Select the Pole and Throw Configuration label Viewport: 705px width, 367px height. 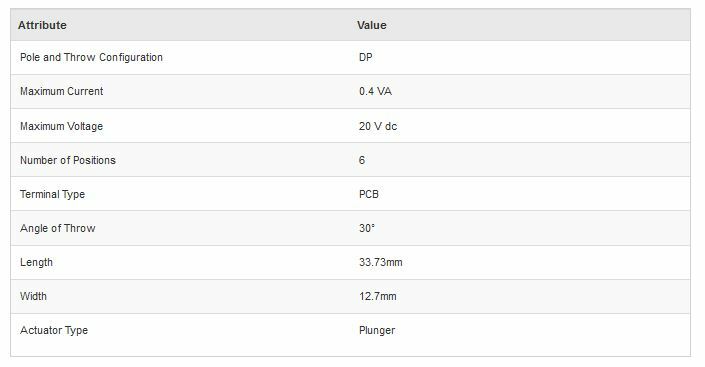pos(91,58)
